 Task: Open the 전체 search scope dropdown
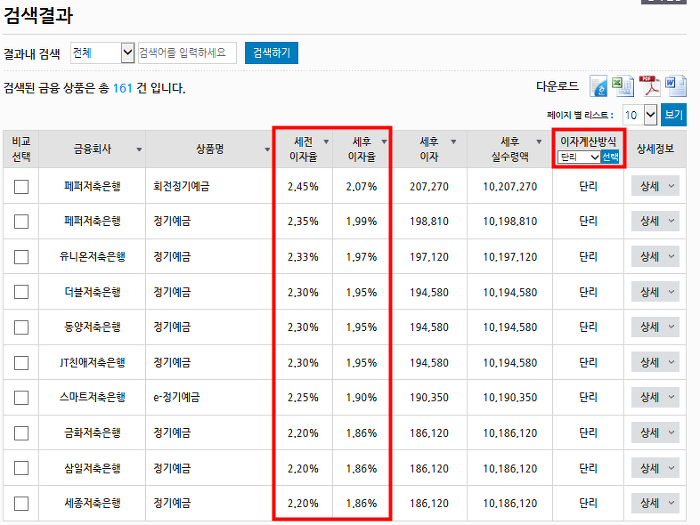(102, 53)
